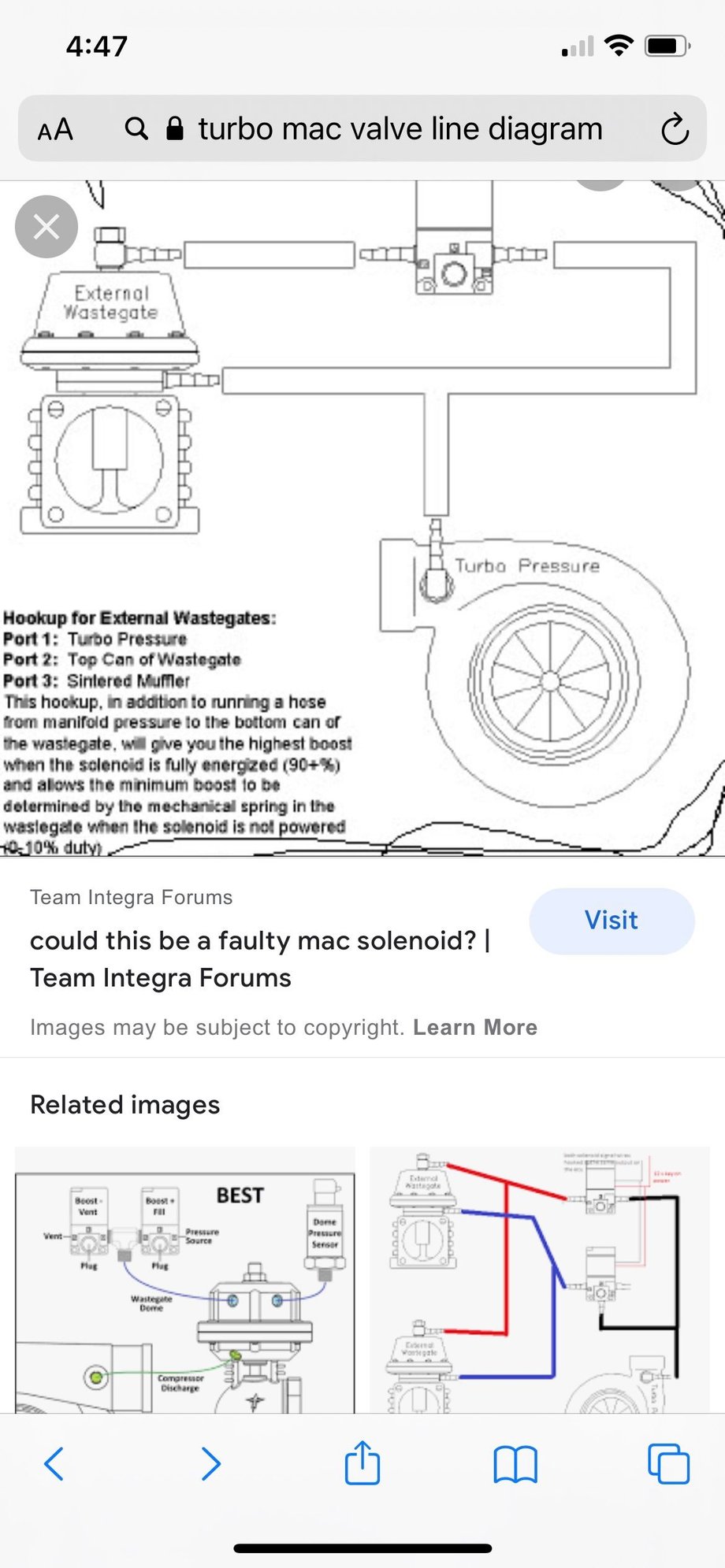Open the Learn More copyright link

[x=475, y=1027]
